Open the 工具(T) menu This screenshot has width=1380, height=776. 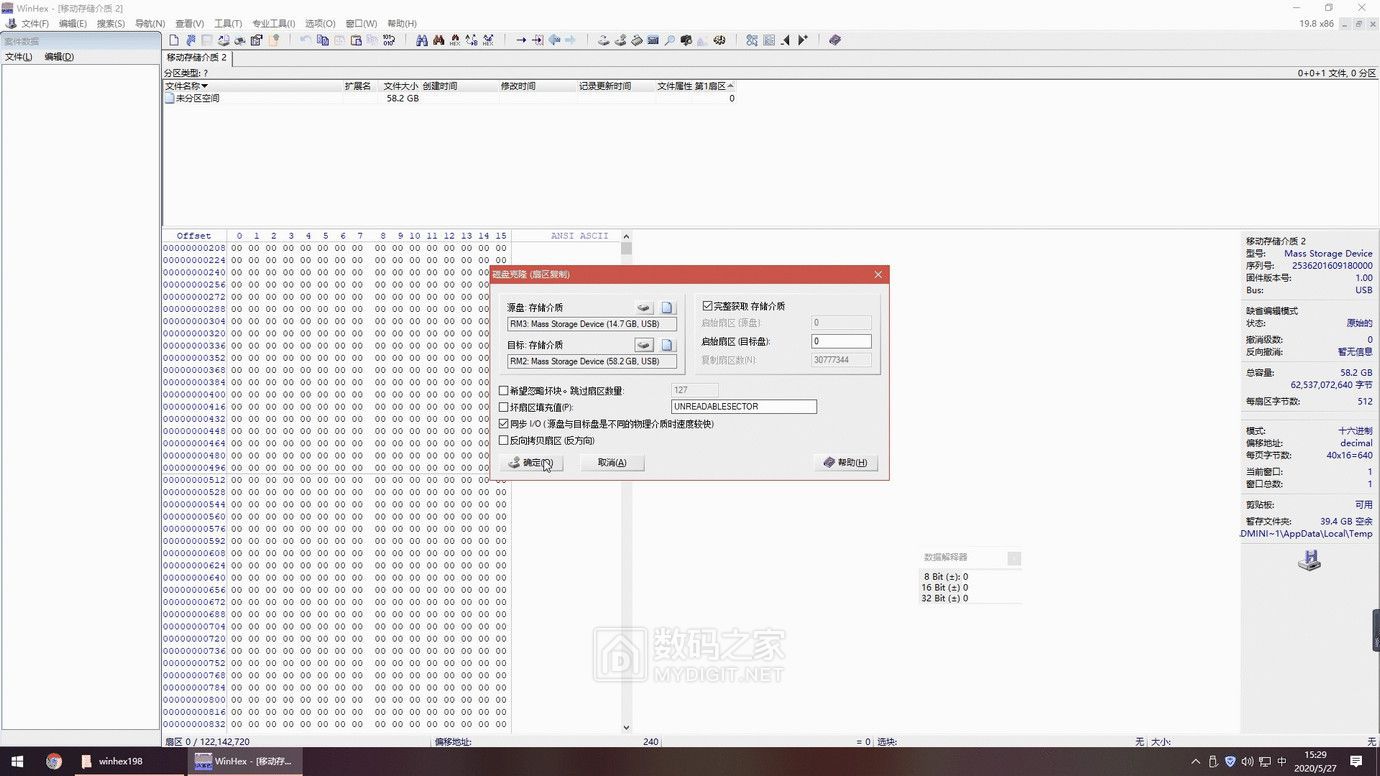coord(228,23)
